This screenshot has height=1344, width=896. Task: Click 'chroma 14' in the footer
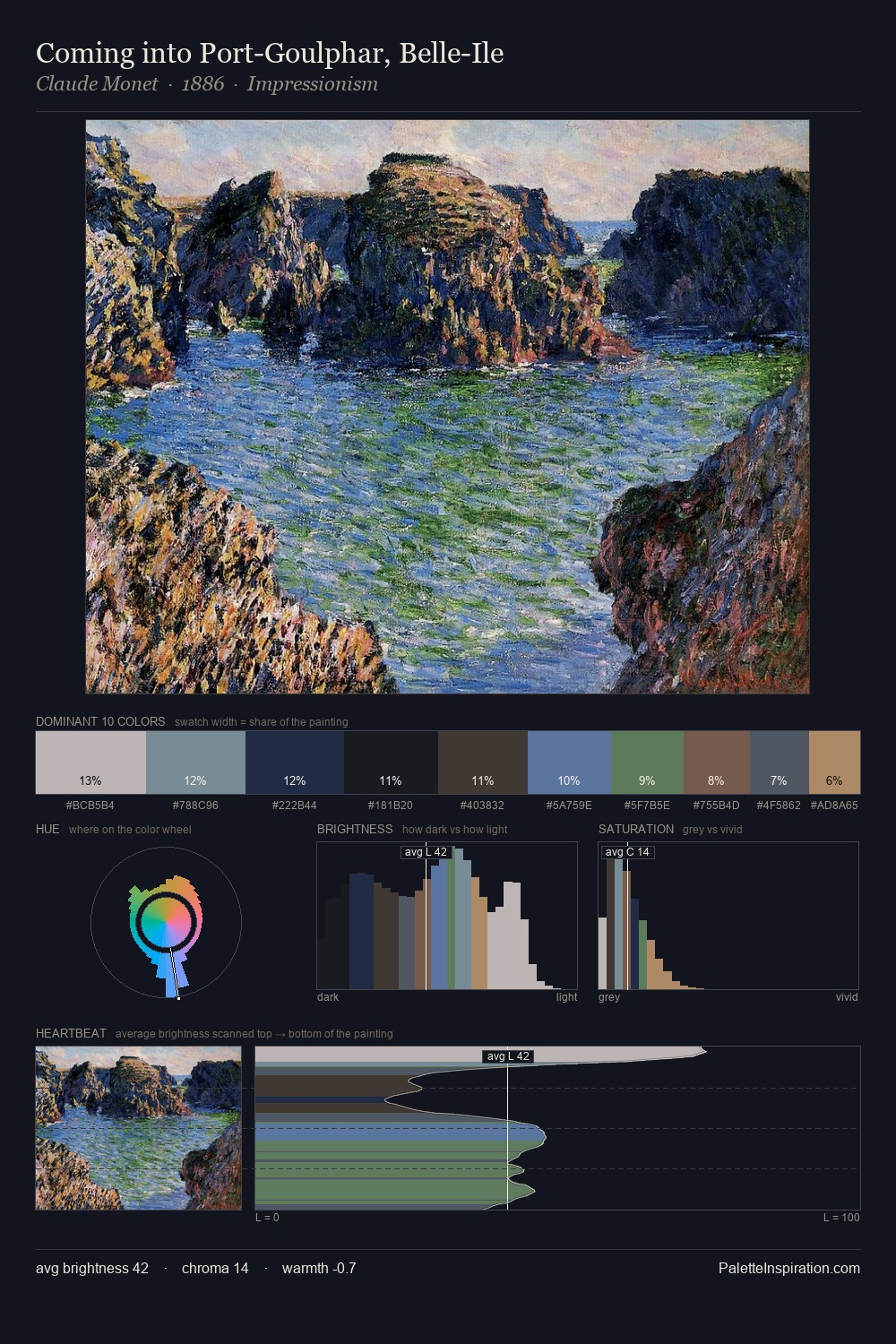(215, 1268)
